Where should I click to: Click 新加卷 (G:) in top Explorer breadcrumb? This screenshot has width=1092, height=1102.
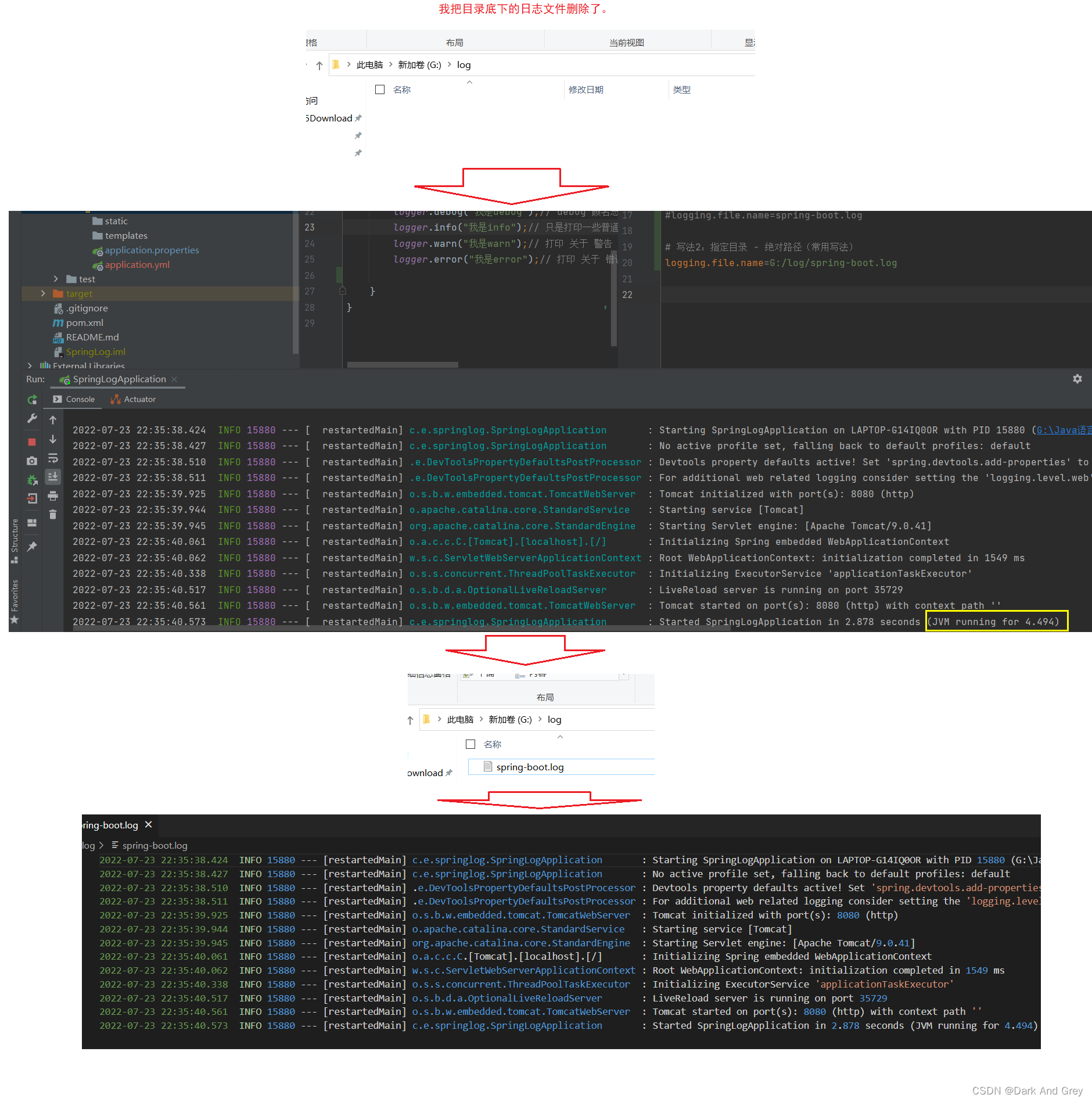click(x=419, y=65)
